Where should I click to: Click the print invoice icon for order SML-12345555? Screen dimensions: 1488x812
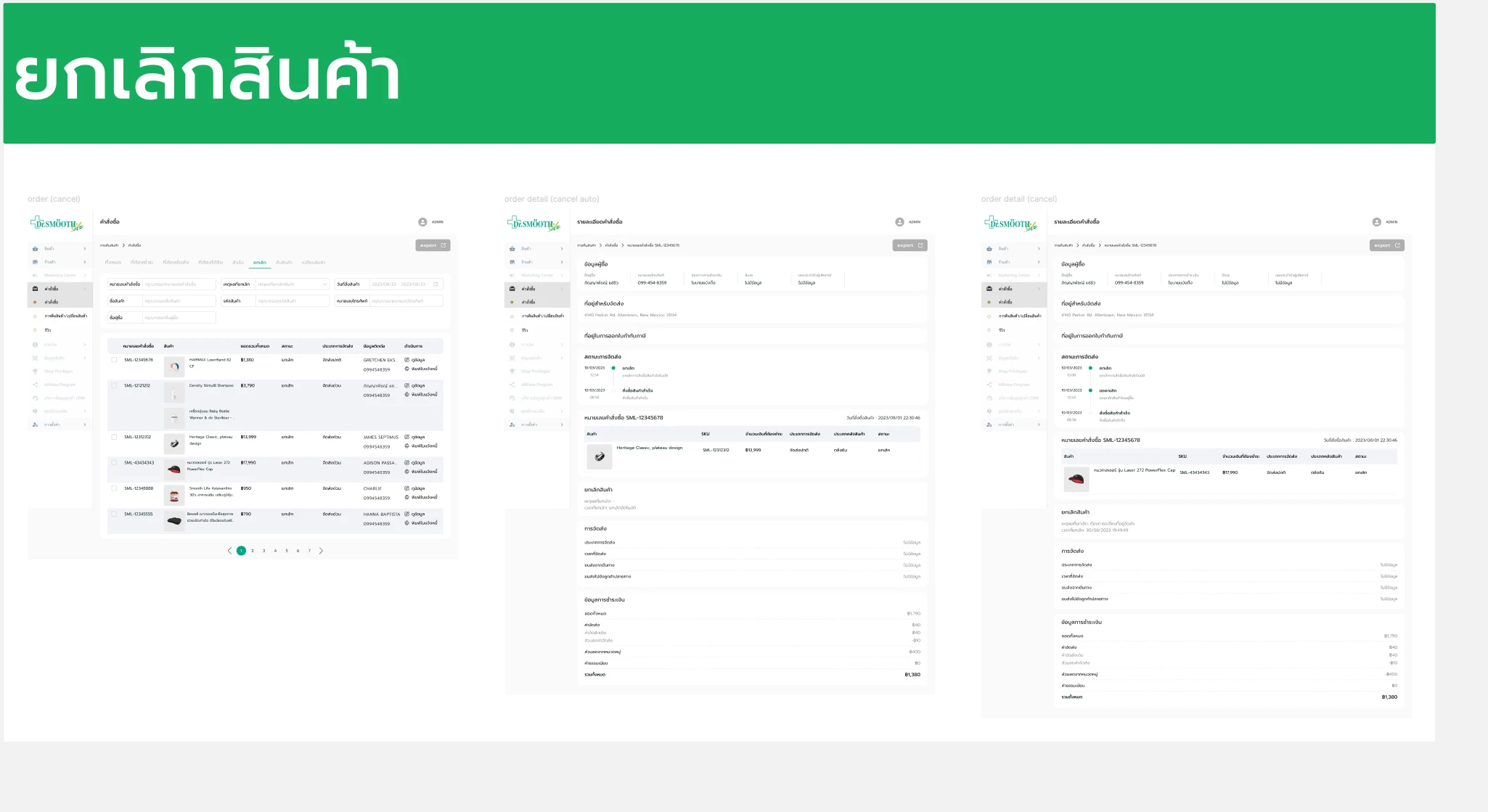point(406,523)
